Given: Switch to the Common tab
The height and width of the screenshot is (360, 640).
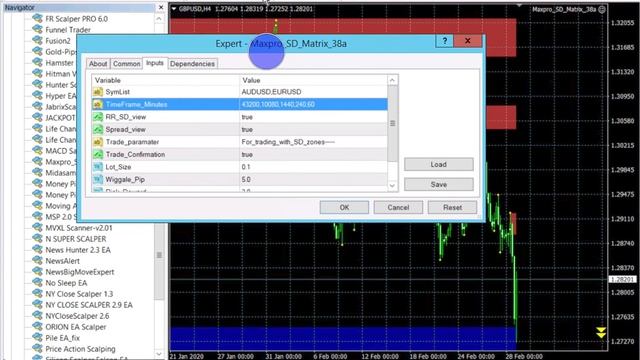Looking at the screenshot, I should [127, 64].
